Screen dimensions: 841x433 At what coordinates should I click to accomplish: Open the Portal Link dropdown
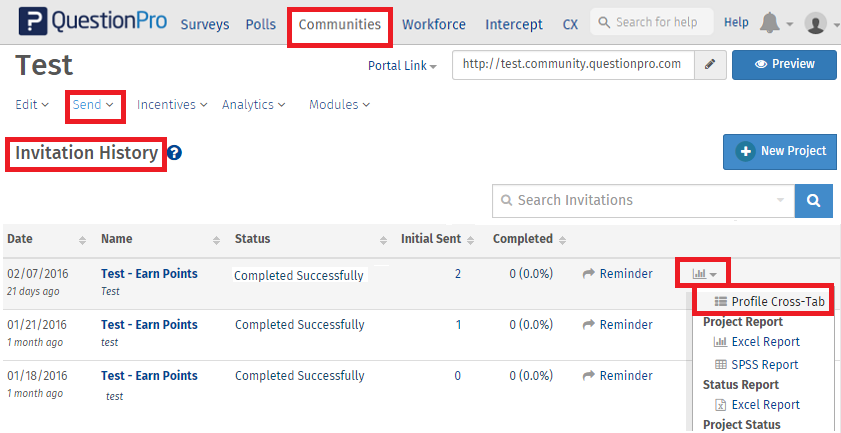coord(402,65)
